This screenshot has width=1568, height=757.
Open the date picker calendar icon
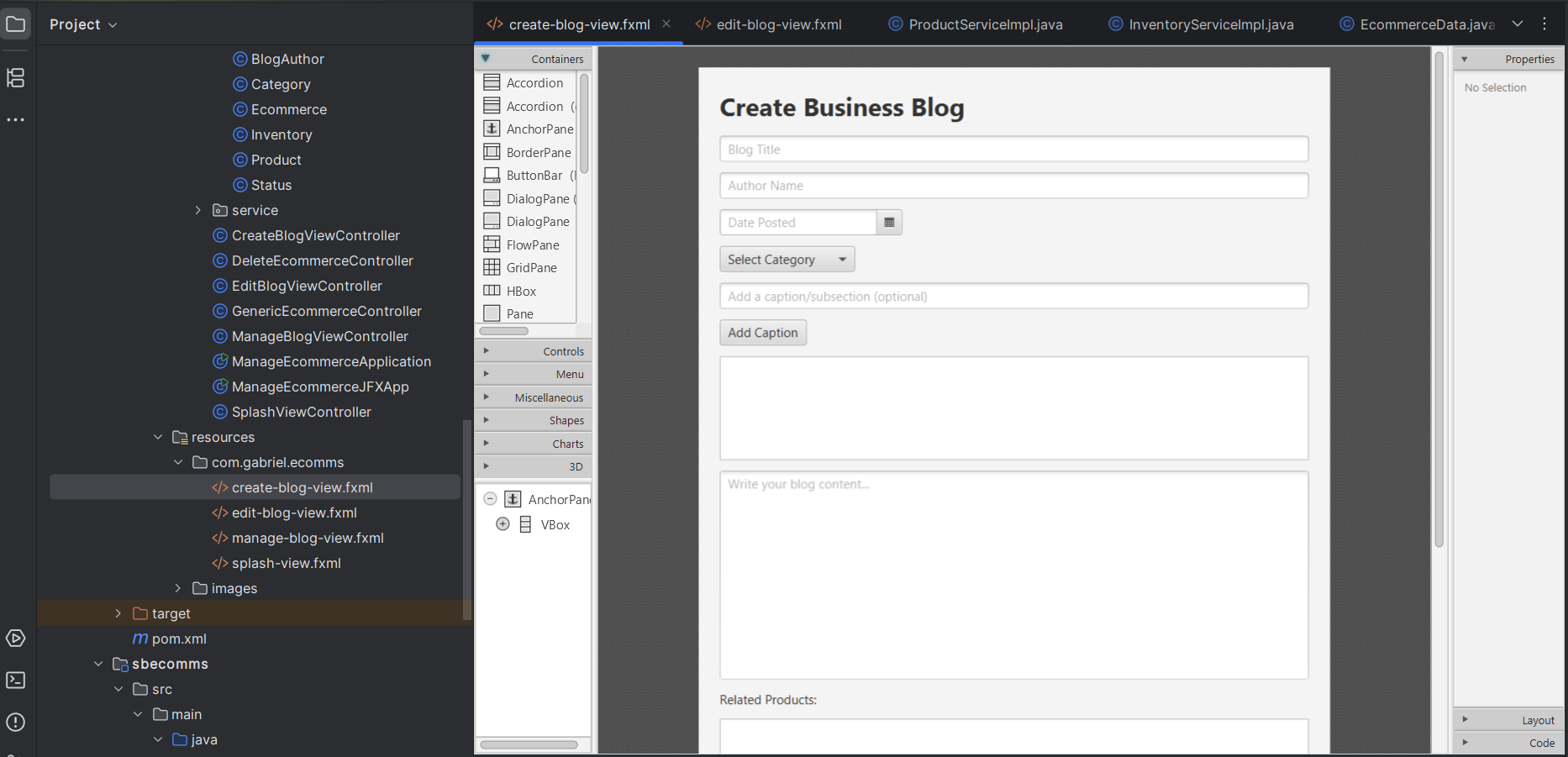click(x=889, y=223)
